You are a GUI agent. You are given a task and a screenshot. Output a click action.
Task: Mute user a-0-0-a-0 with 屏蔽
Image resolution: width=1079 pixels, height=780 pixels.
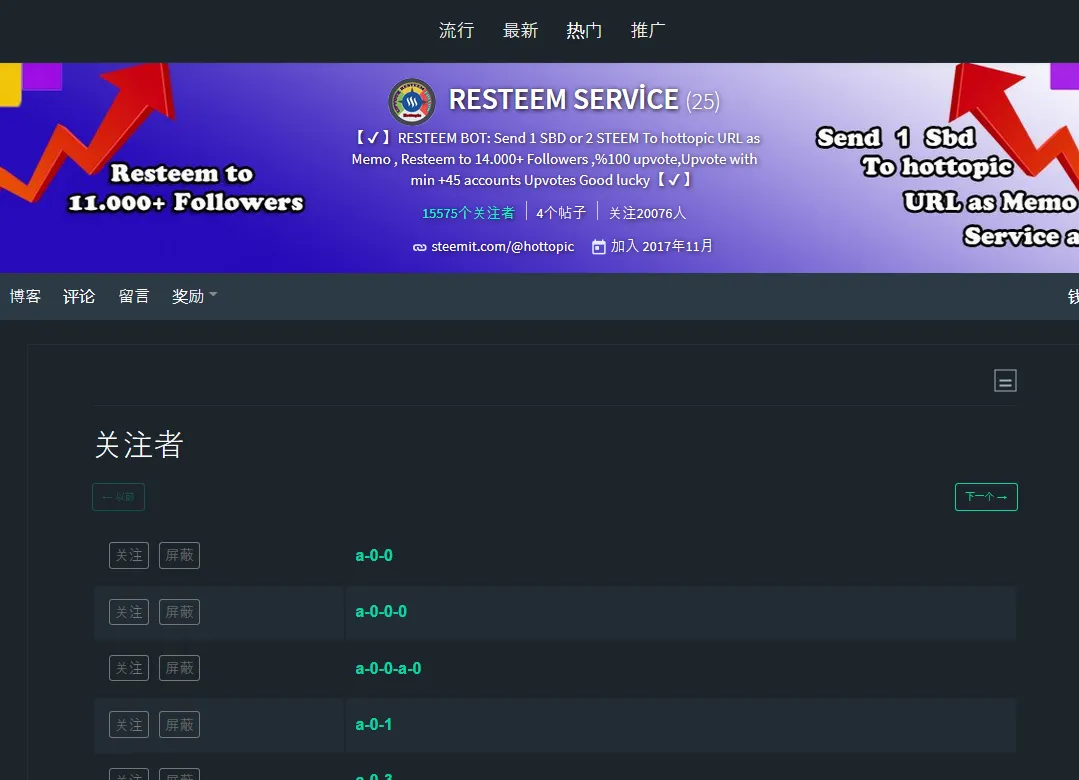coord(180,668)
